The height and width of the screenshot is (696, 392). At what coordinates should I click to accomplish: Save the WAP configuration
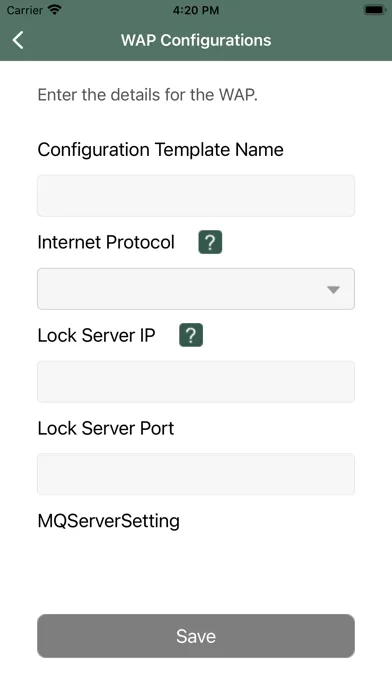[x=196, y=636]
